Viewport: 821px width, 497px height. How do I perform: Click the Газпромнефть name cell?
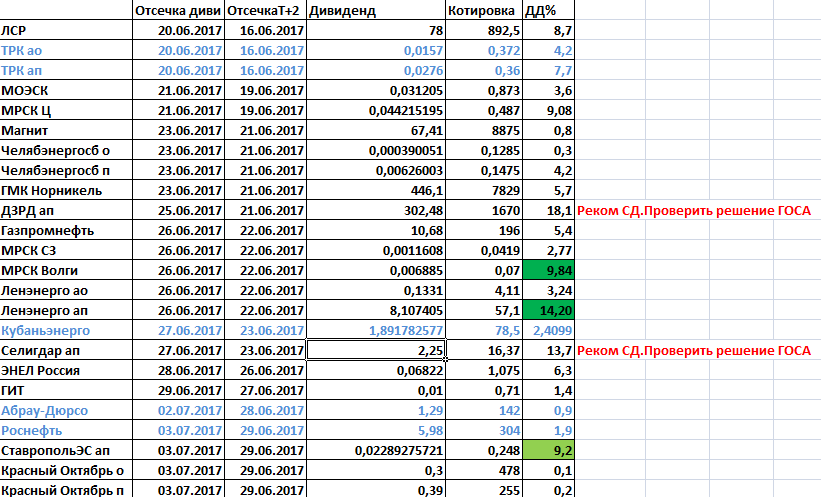point(66,230)
